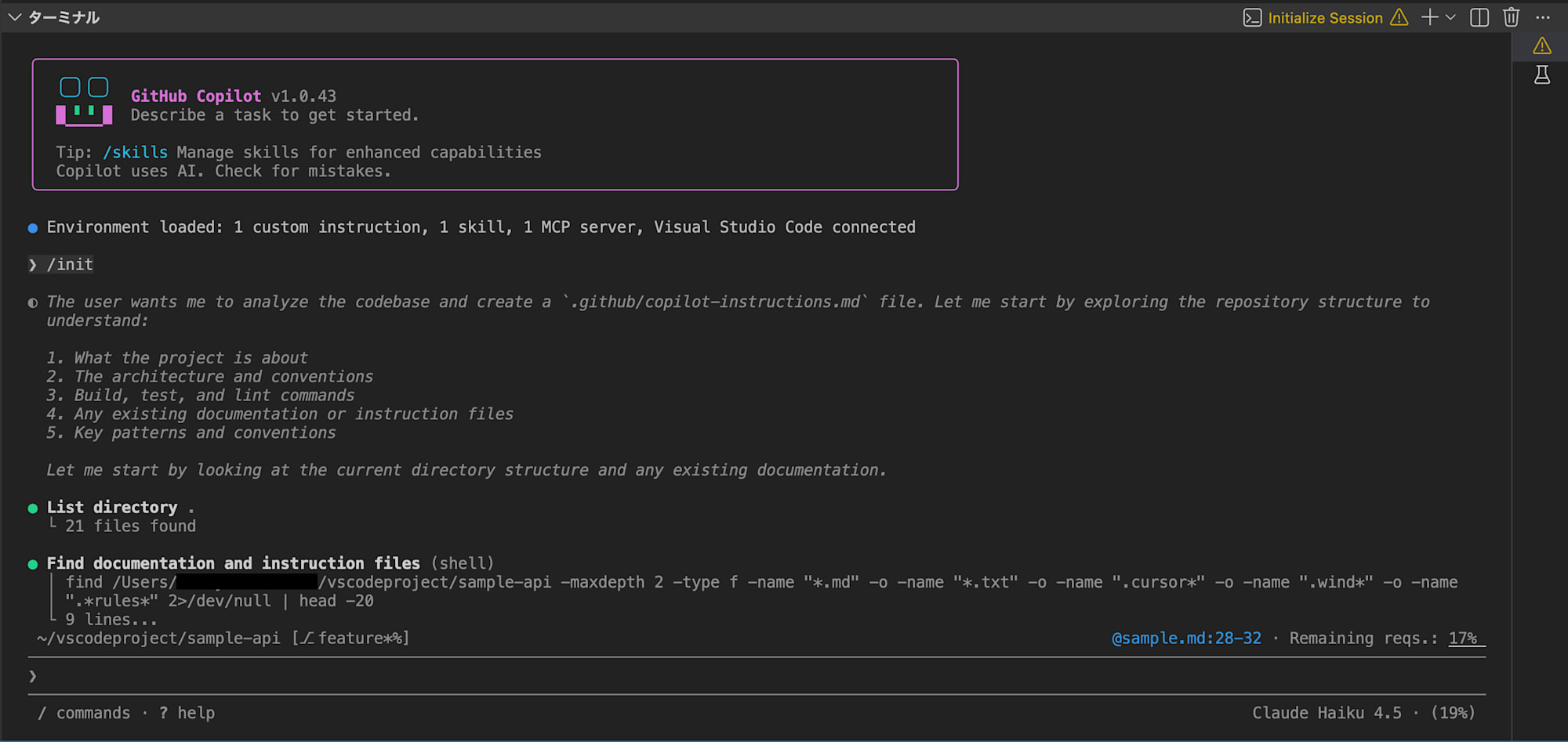Click the "? help" hint
Screen dimensions: 1568x742
[187, 713]
